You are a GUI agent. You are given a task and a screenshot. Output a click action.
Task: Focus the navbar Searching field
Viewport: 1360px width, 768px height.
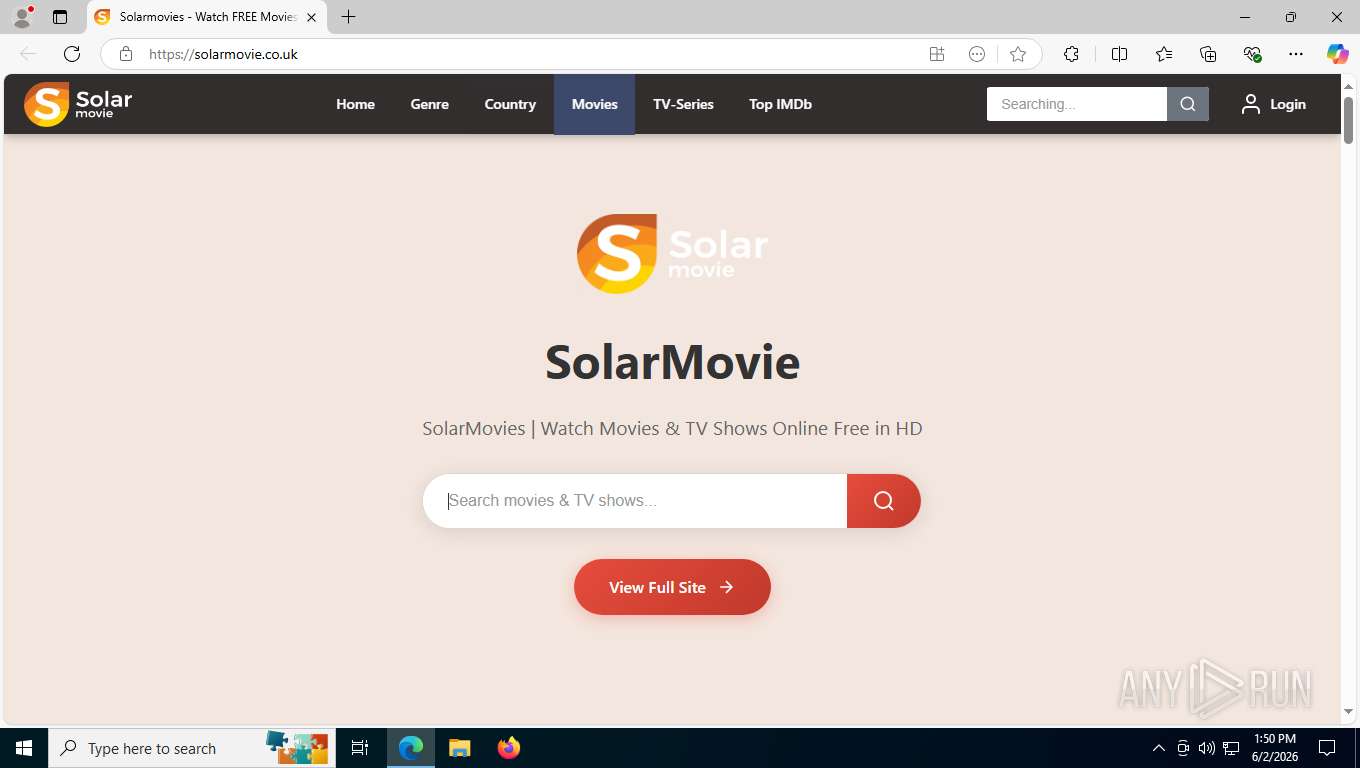tap(1076, 104)
